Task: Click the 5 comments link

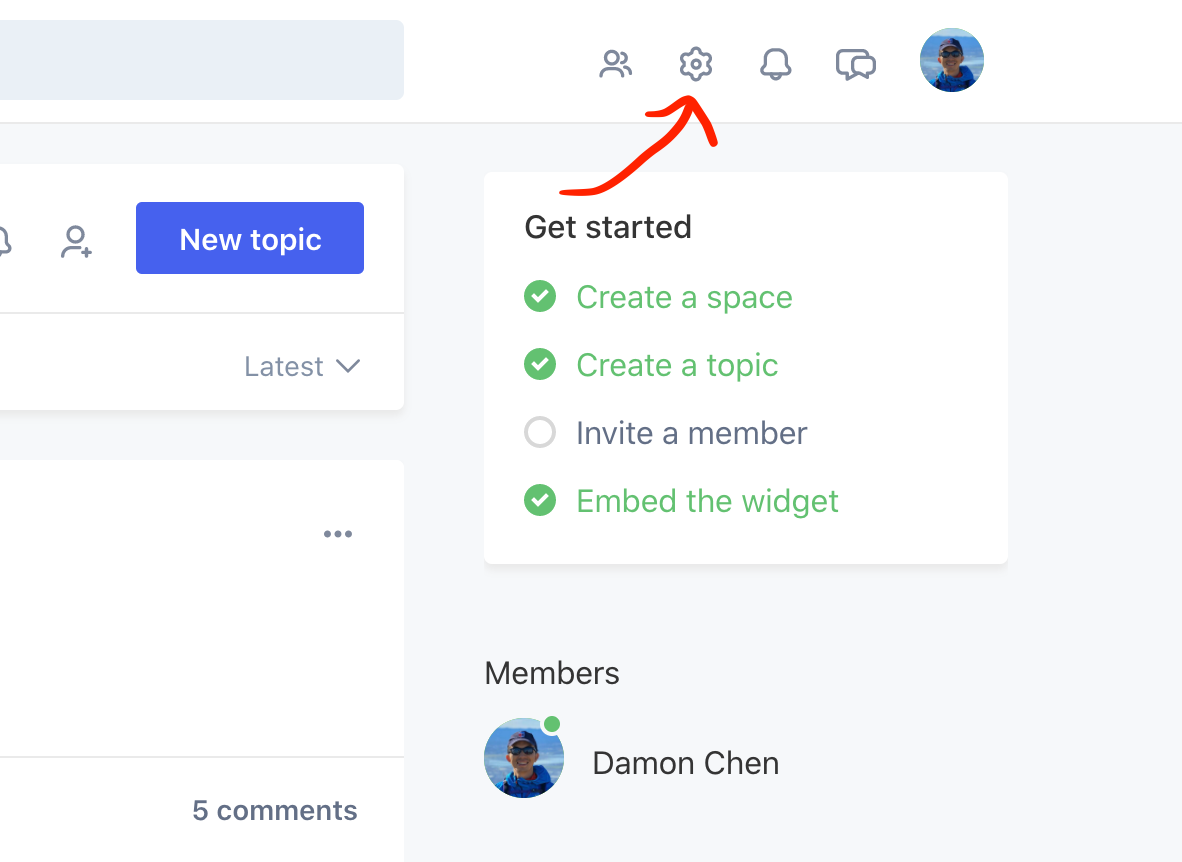Action: pyautogui.click(x=274, y=810)
